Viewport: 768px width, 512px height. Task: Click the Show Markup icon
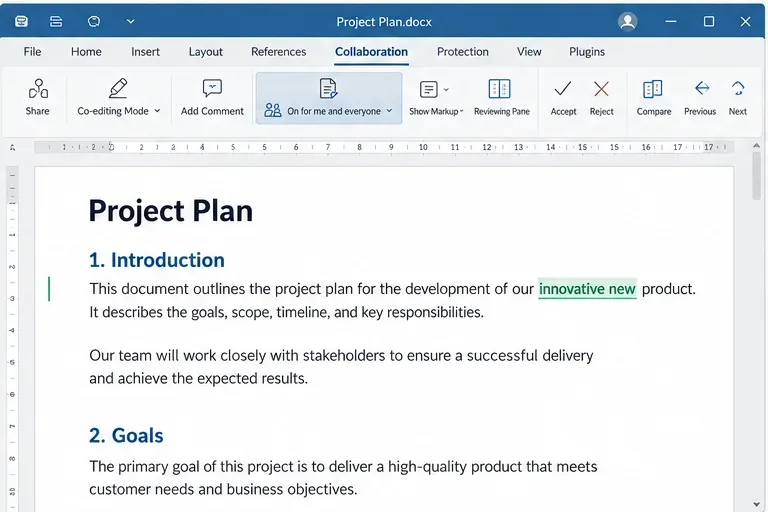[x=429, y=90]
